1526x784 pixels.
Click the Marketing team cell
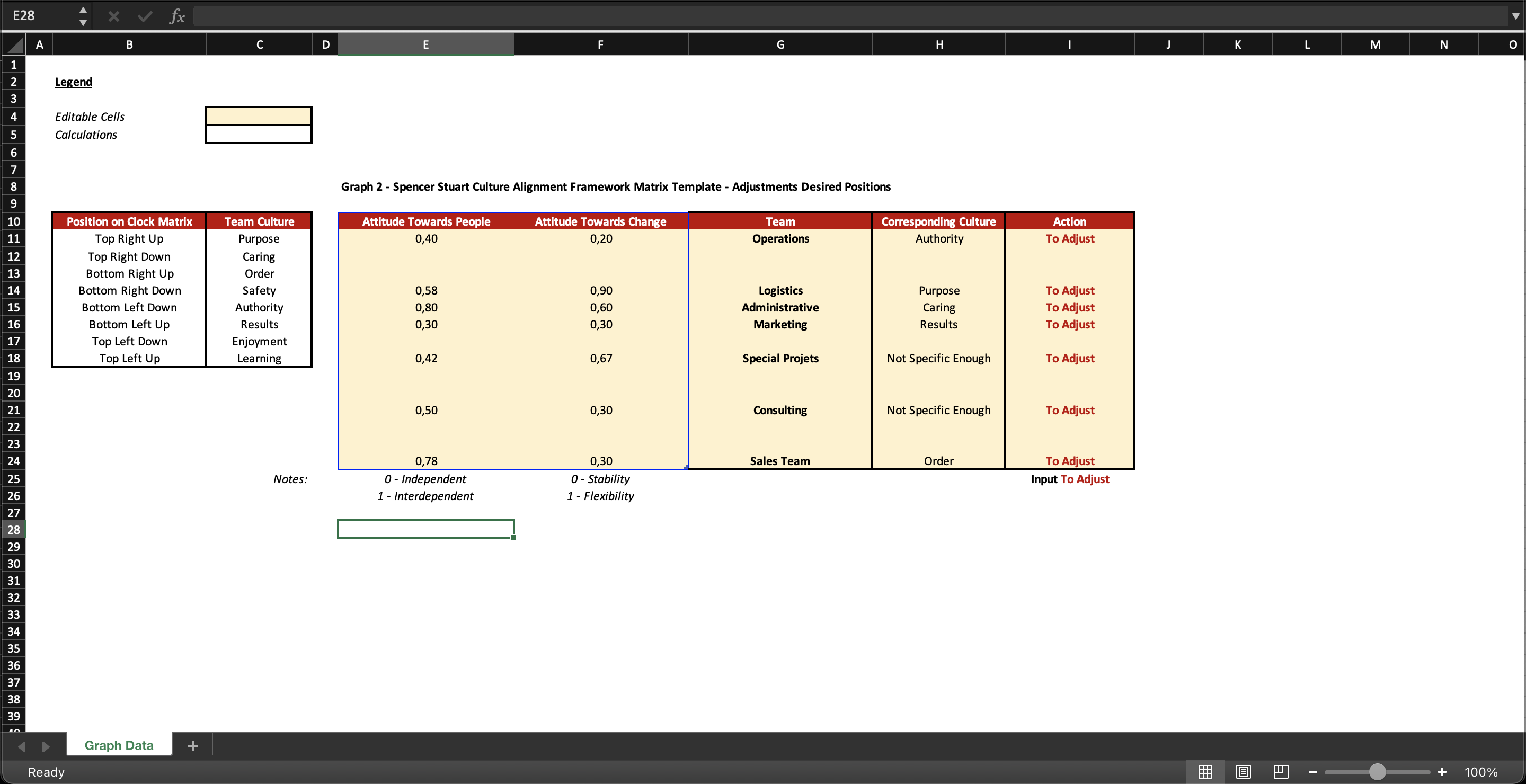(780, 325)
